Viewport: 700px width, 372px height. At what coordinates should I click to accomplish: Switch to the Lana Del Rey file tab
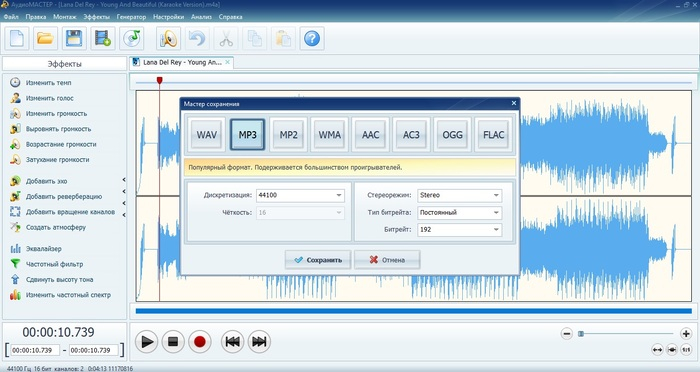pyautogui.click(x=182, y=63)
